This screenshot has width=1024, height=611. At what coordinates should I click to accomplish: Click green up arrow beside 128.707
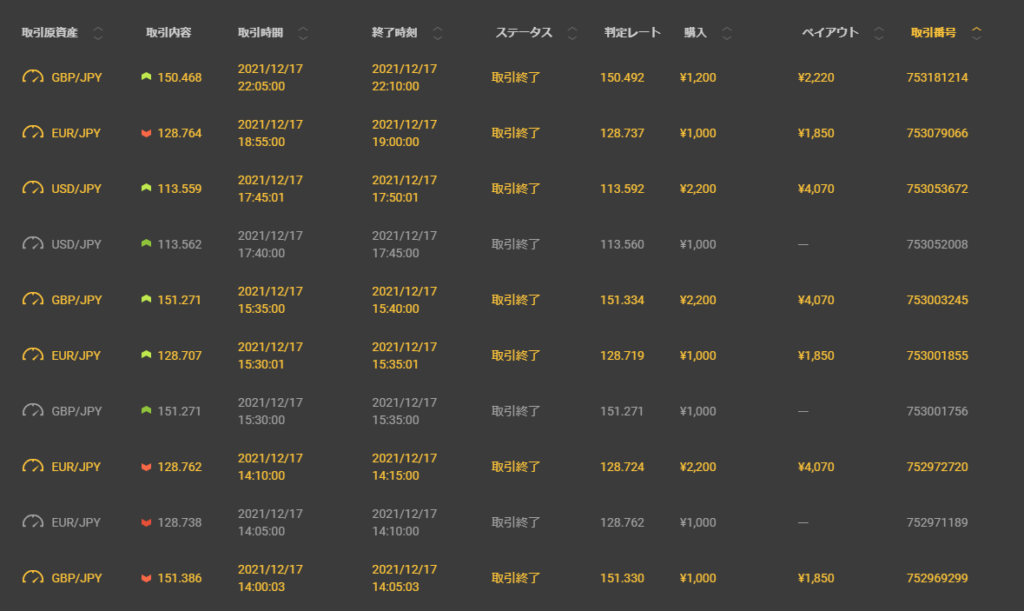tap(146, 355)
